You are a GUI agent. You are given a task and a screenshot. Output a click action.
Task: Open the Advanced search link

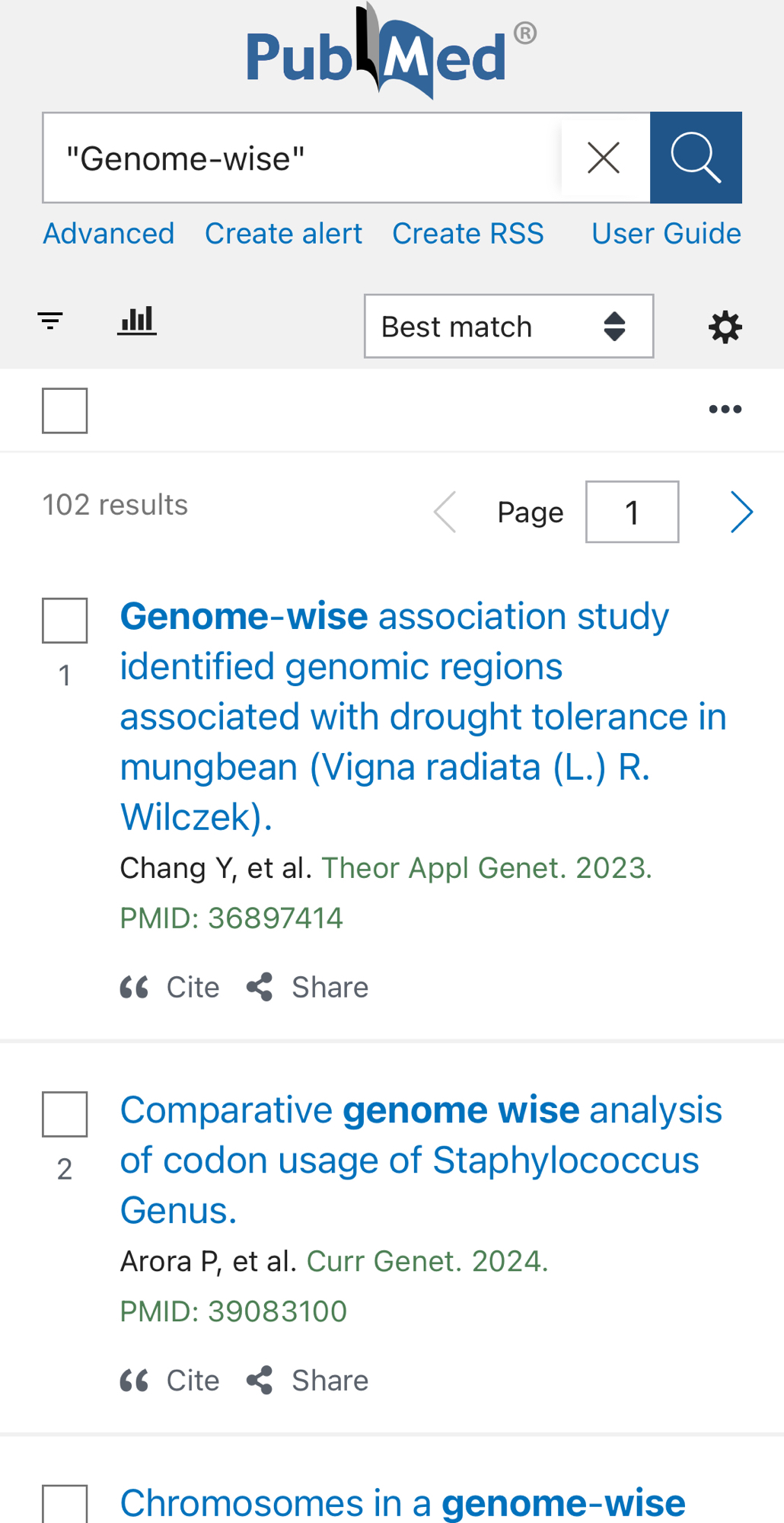pyautogui.click(x=109, y=233)
